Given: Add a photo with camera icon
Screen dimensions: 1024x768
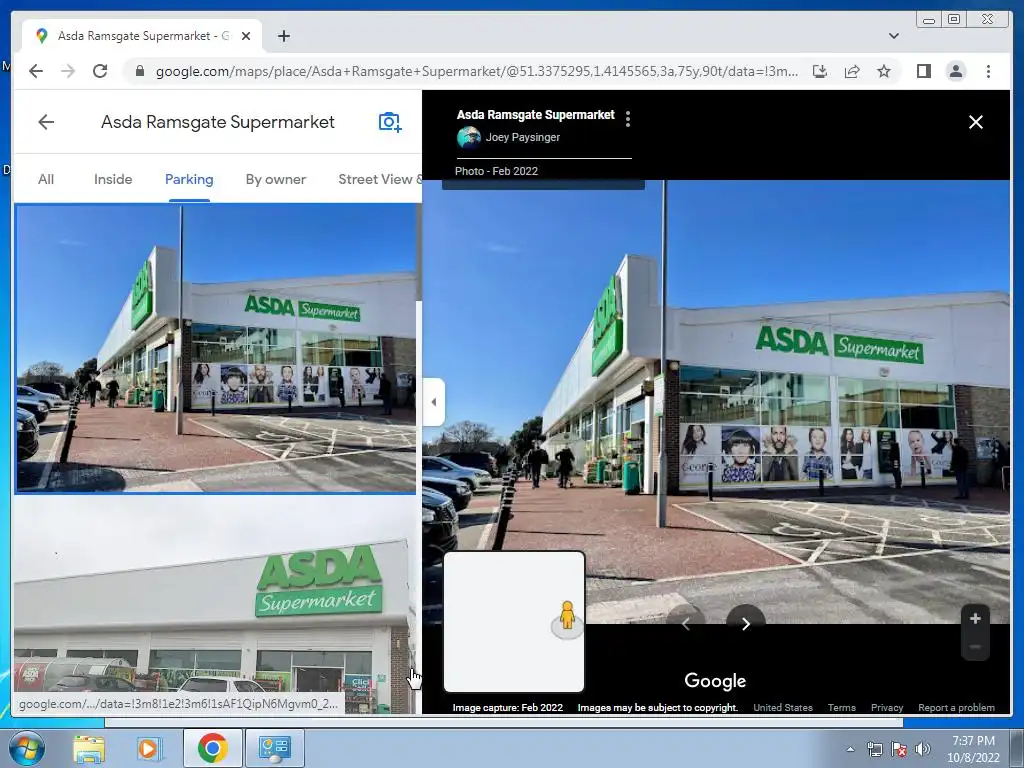Looking at the screenshot, I should 390,122.
